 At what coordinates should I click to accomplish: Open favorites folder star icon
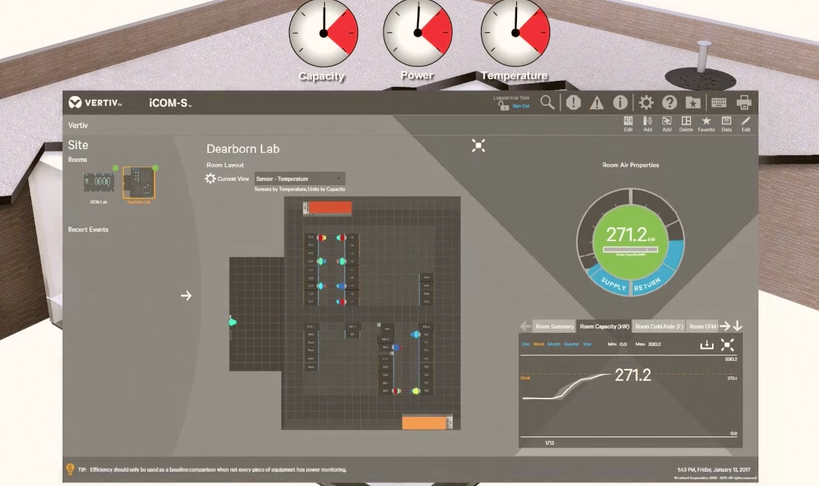(x=693, y=102)
